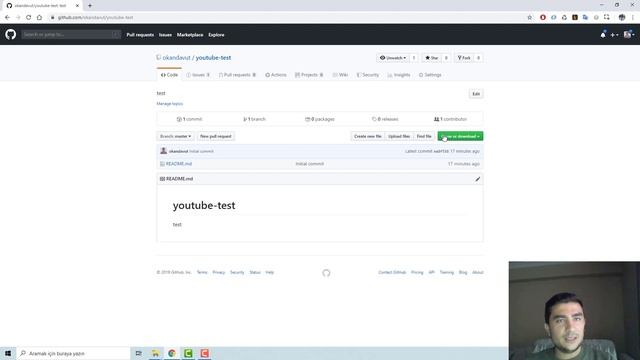Open a new browser tab
This screenshot has height=360, width=640.
click(x=90, y=6)
